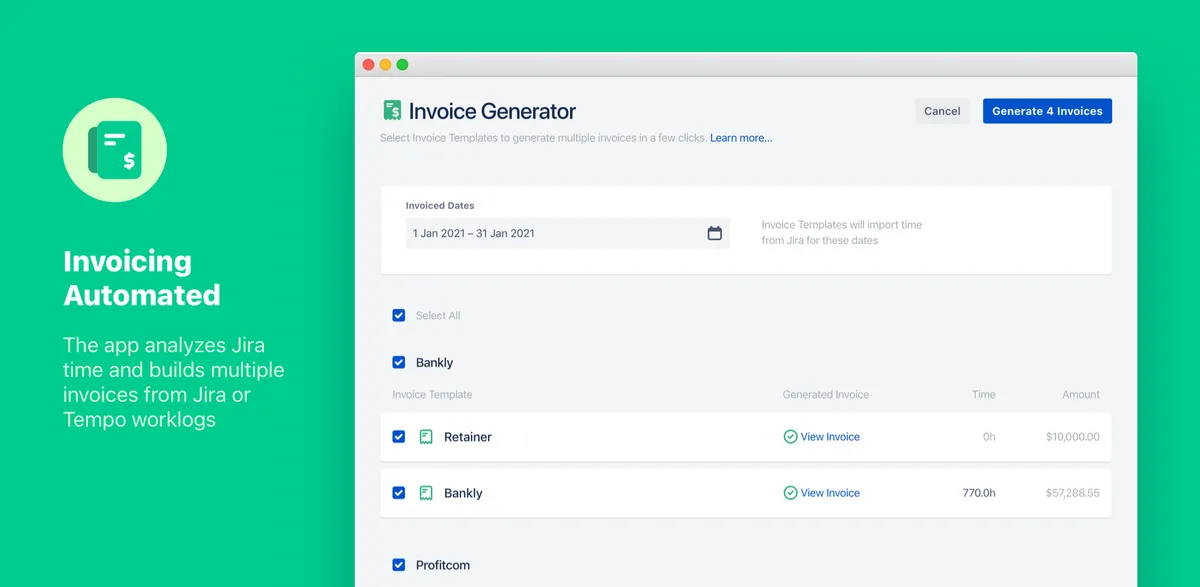Screen dimensions: 1200x587
Task: Uncheck the Bankly template row checkbox
Action: coord(399,493)
